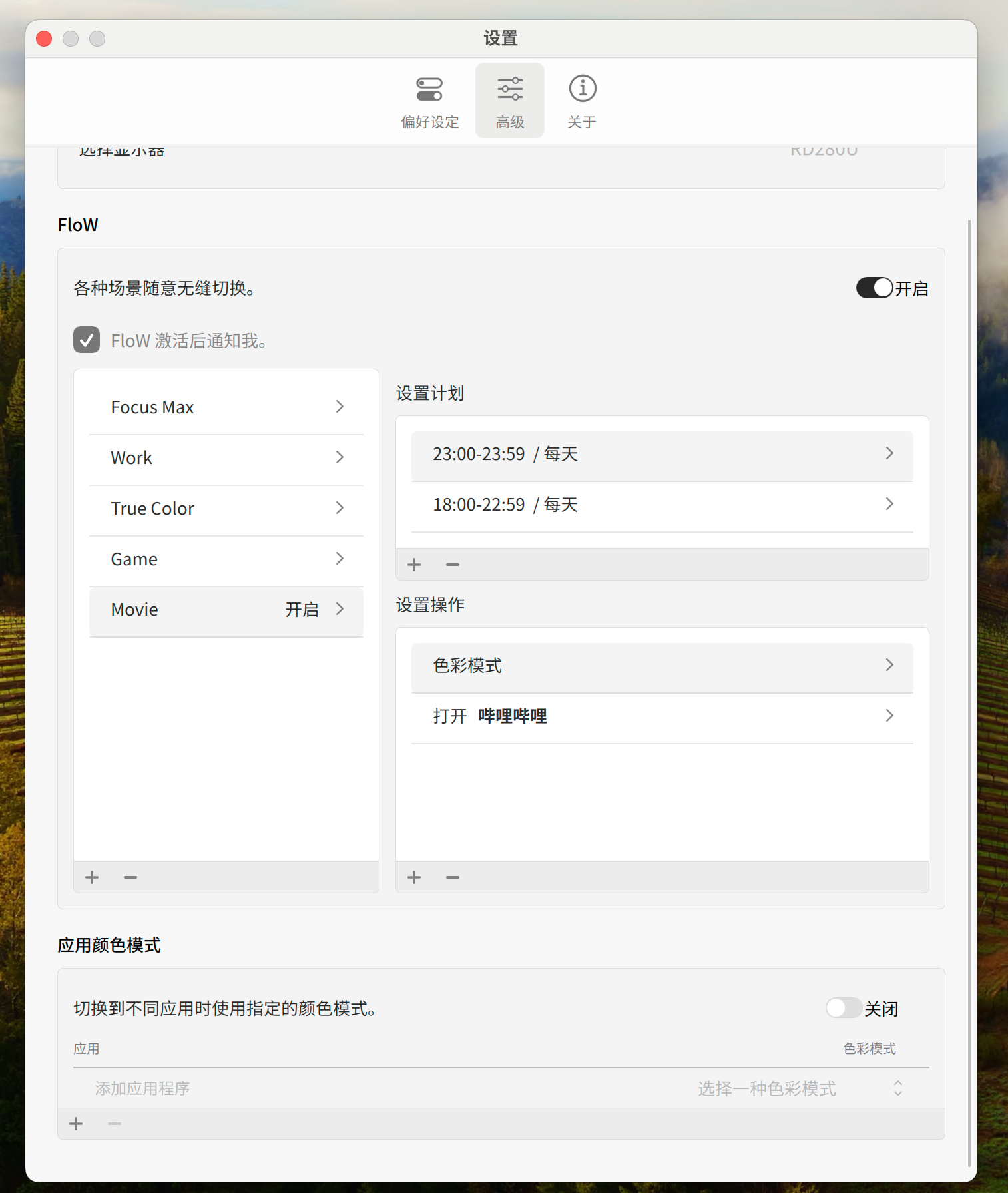Screen dimensions: 1008x1193
Task: Turn off the FloW 开启 switch
Action: tap(874, 288)
